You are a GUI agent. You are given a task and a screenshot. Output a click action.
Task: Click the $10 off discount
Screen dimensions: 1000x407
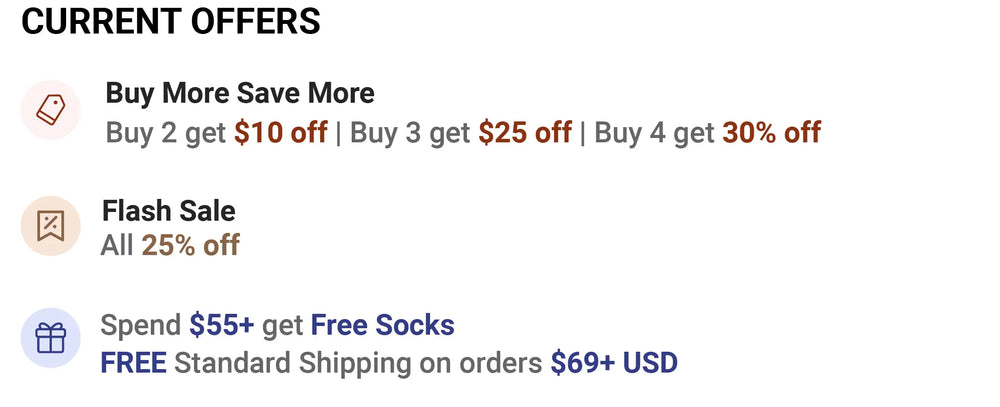tap(281, 132)
